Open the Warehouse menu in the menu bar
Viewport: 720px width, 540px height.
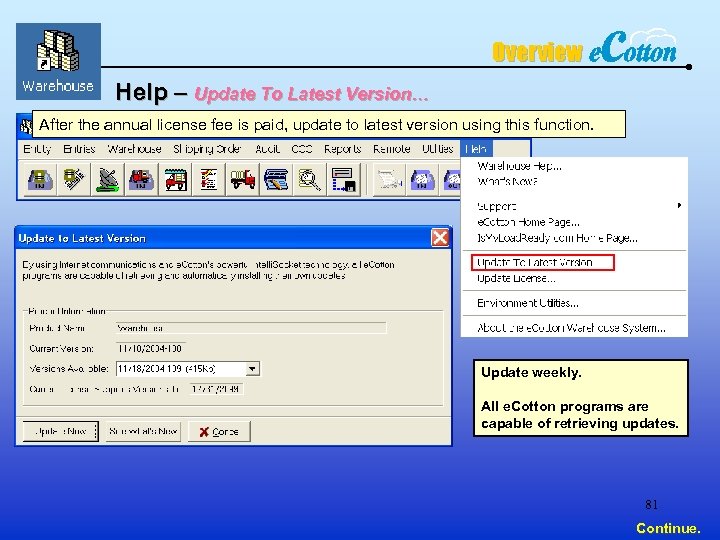[134, 149]
